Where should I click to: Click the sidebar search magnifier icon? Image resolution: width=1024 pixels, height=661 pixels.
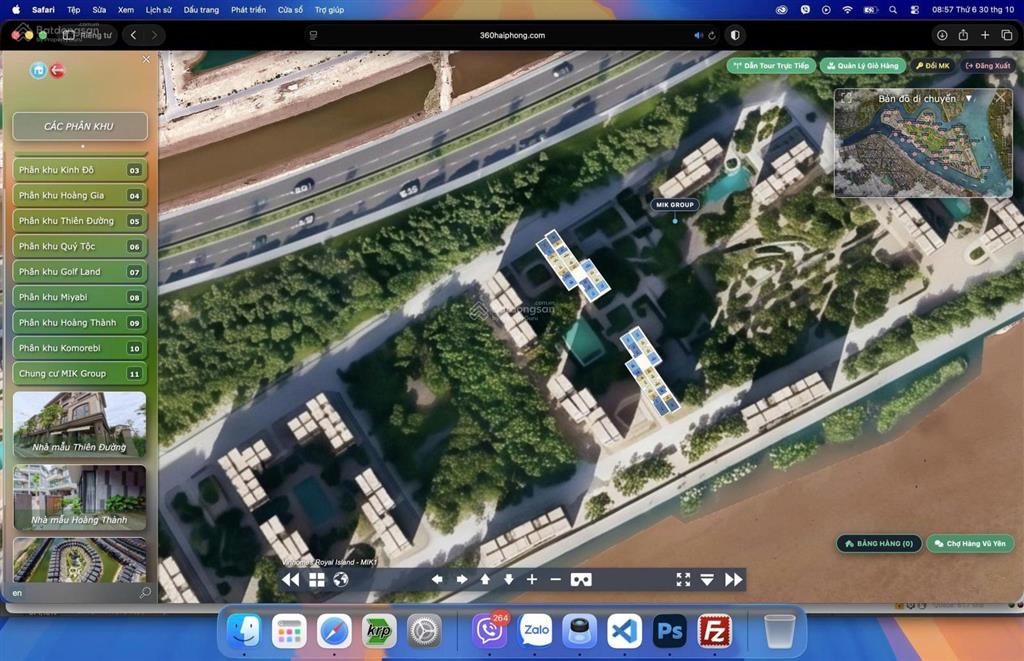pos(145,592)
